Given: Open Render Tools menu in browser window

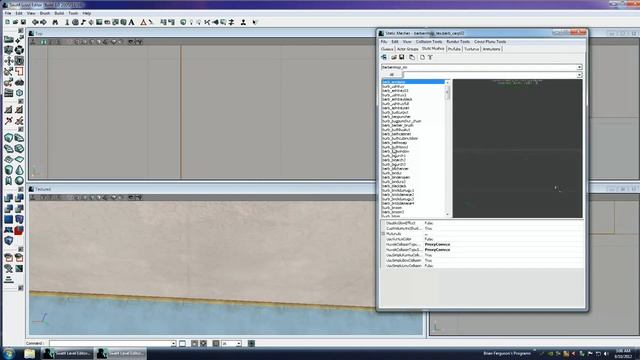Looking at the screenshot, I should (x=458, y=42).
